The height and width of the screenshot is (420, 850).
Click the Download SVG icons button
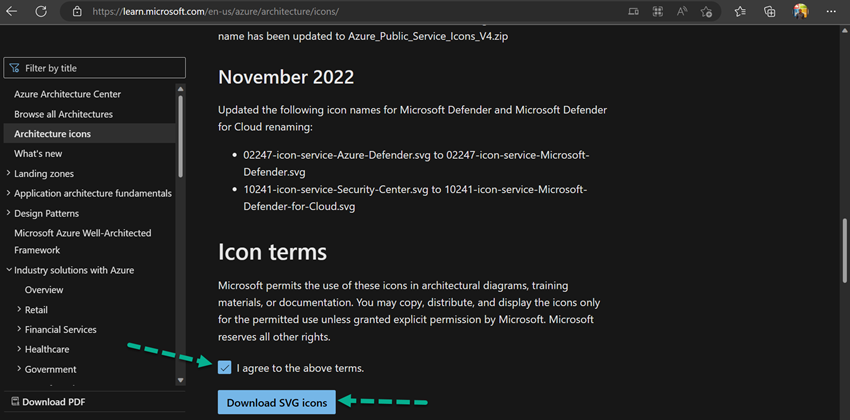pos(276,403)
